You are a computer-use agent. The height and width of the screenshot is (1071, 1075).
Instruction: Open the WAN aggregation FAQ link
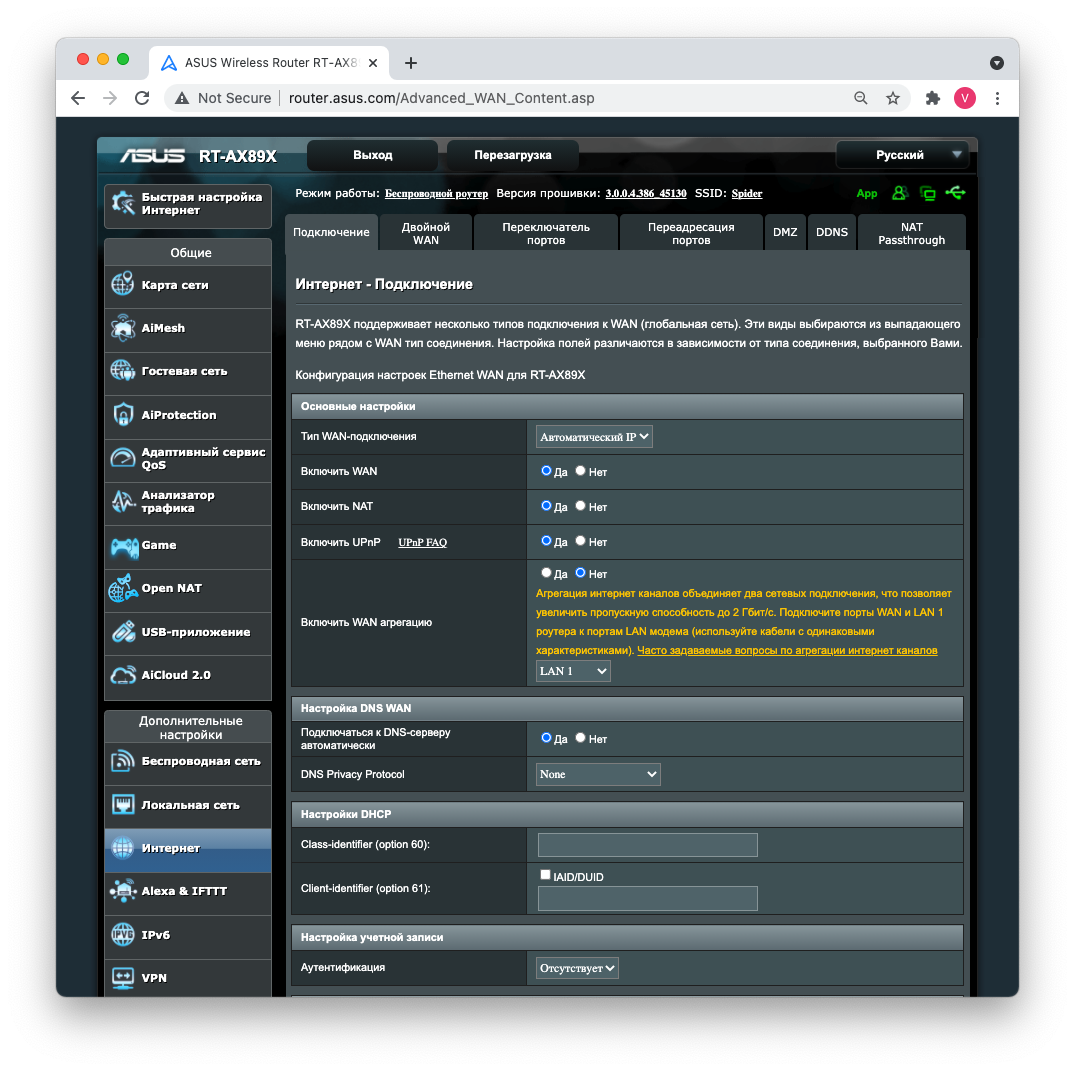(x=787, y=650)
